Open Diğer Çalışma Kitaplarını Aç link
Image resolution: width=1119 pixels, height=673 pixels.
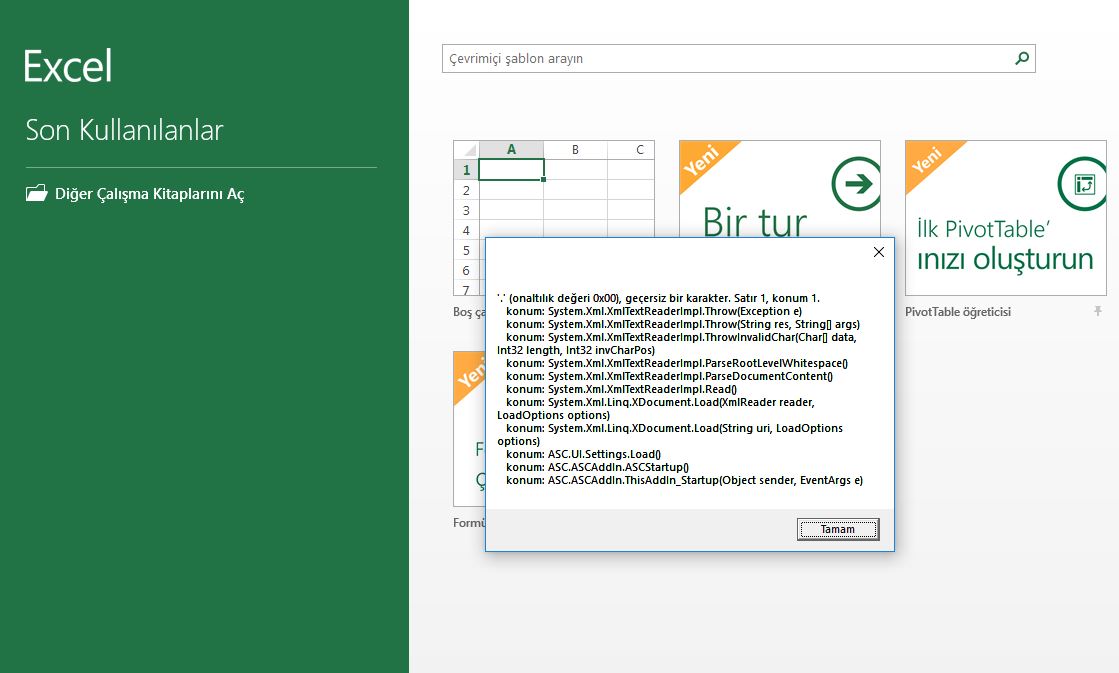tap(149, 194)
